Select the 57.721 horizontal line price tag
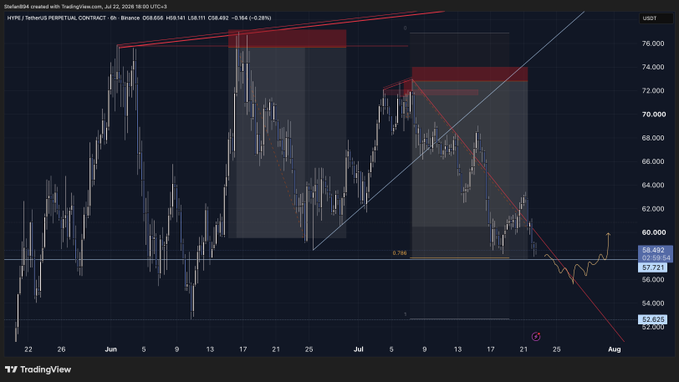Screen dimensions: 679x382 653,268
